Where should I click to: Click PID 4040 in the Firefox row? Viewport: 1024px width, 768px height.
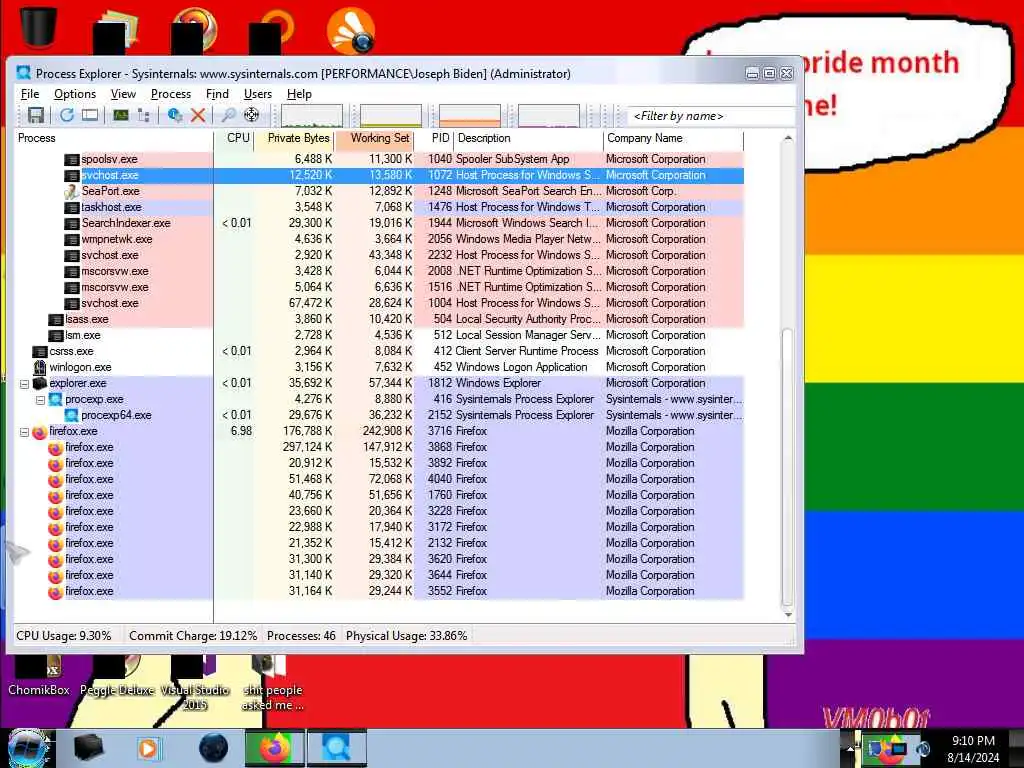tap(440, 479)
